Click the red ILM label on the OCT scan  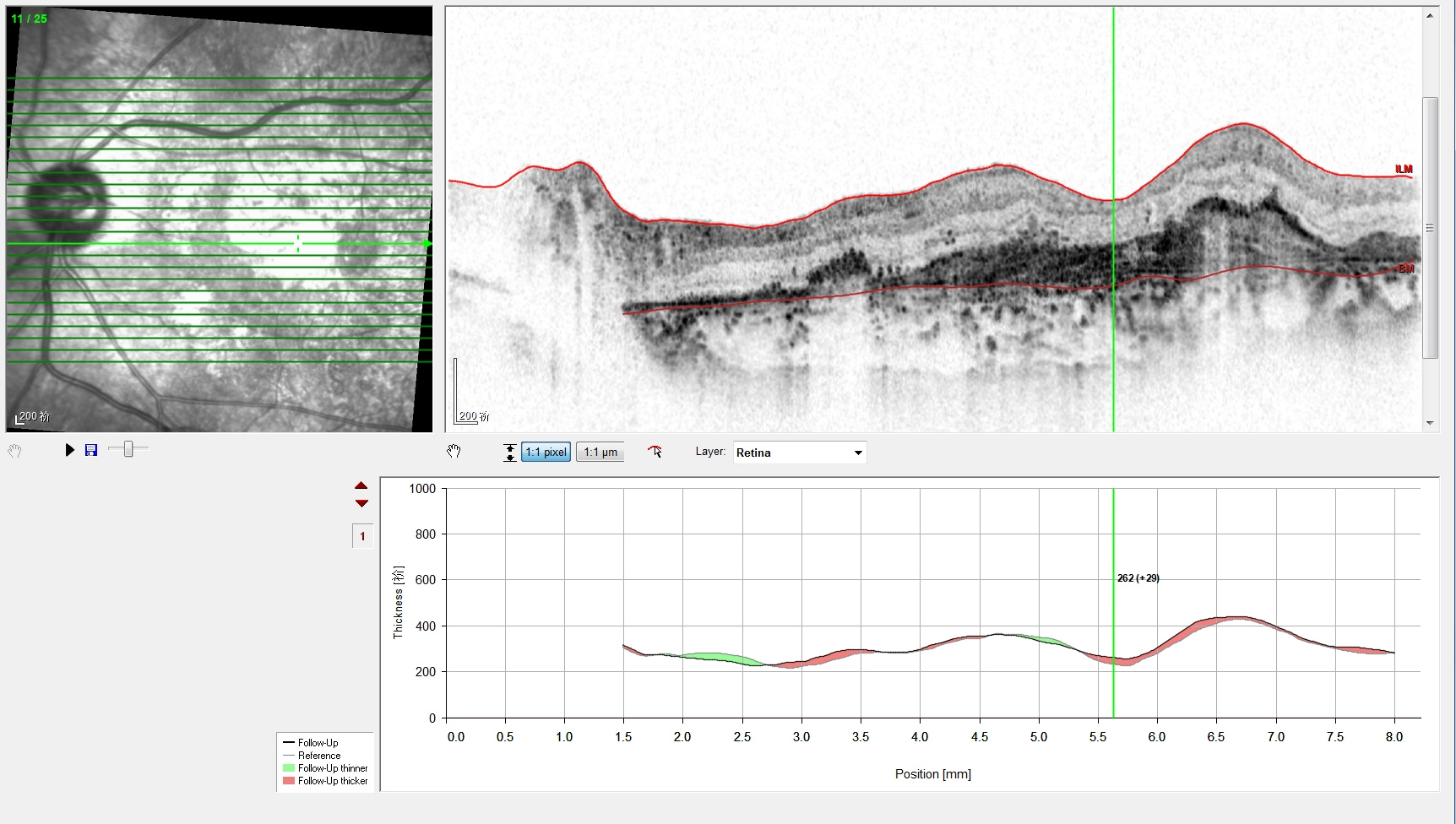click(1404, 169)
